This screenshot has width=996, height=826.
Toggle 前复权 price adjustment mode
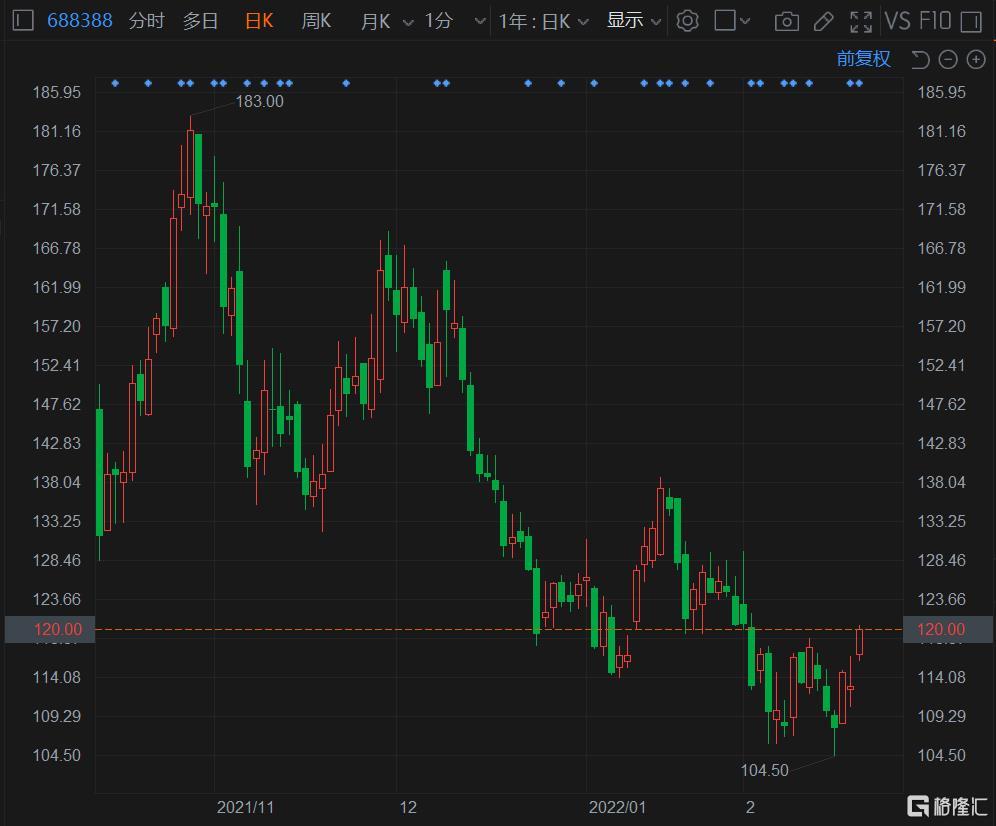coord(863,59)
